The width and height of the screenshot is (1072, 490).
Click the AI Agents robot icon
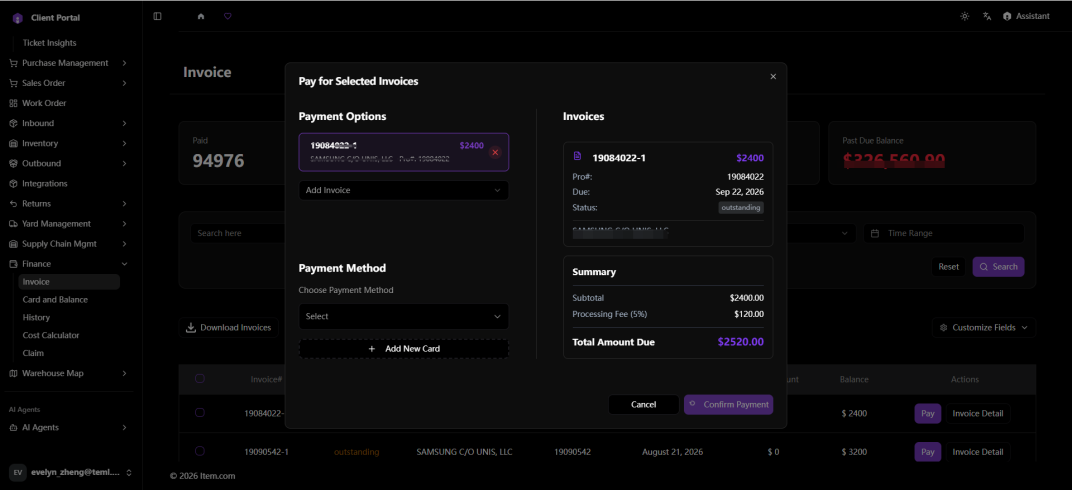pyautogui.click(x=14, y=427)
